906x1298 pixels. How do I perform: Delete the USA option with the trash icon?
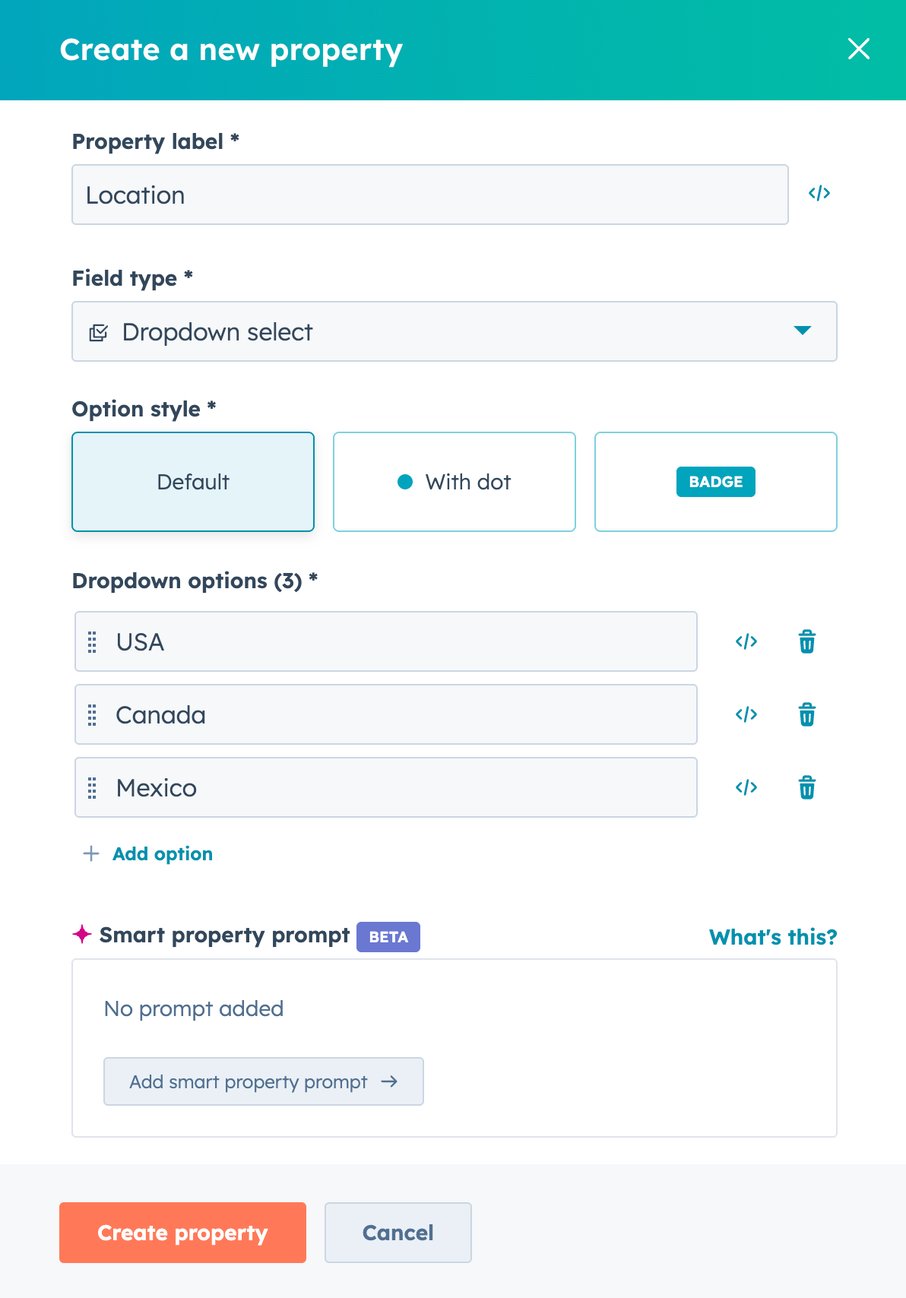pyautogui.click(x=806, y=641)
